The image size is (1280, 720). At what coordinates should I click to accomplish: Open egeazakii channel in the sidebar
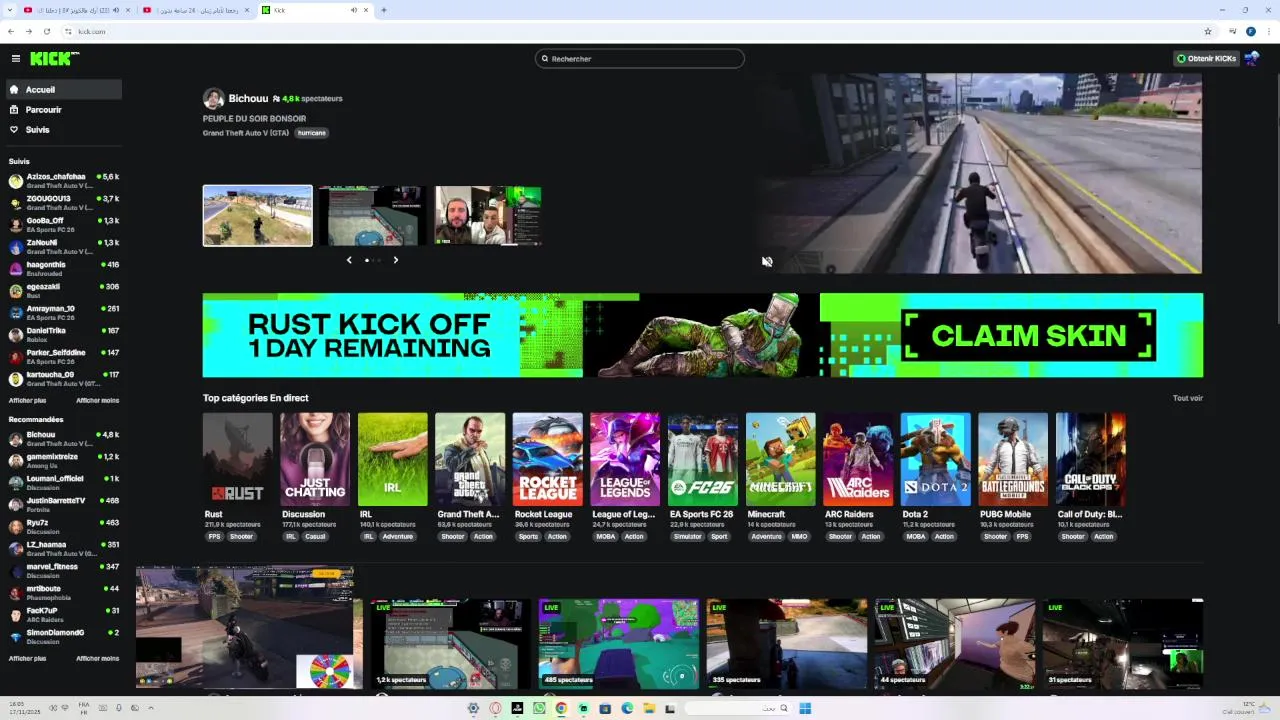click(x=64, y=291)
